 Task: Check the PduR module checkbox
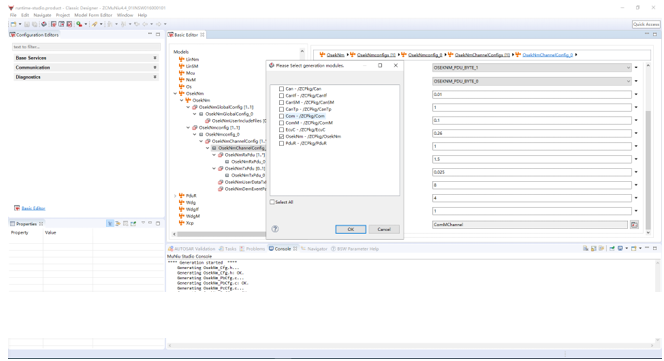[281, 143]
